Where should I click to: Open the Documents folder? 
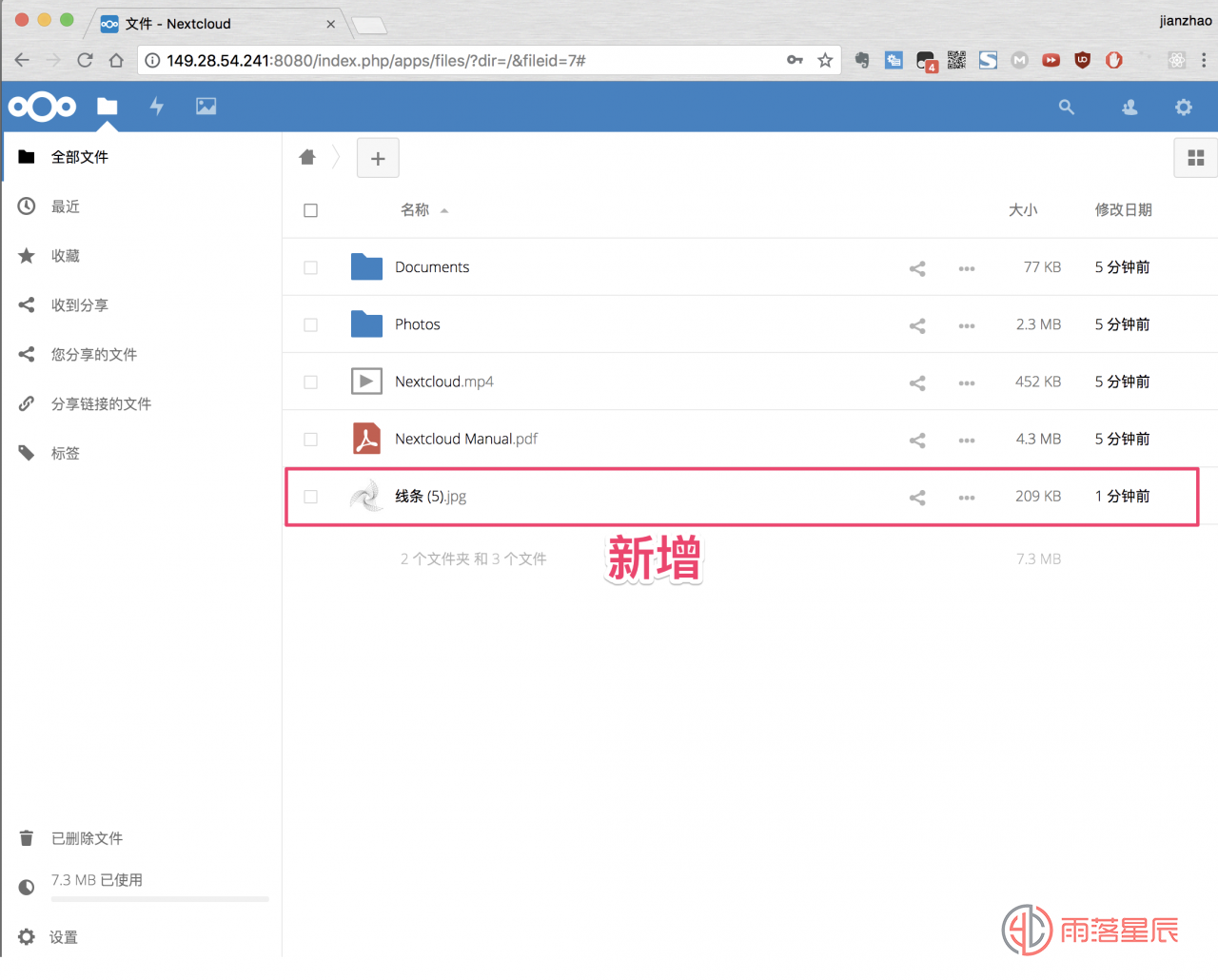(x=432, y=267)
